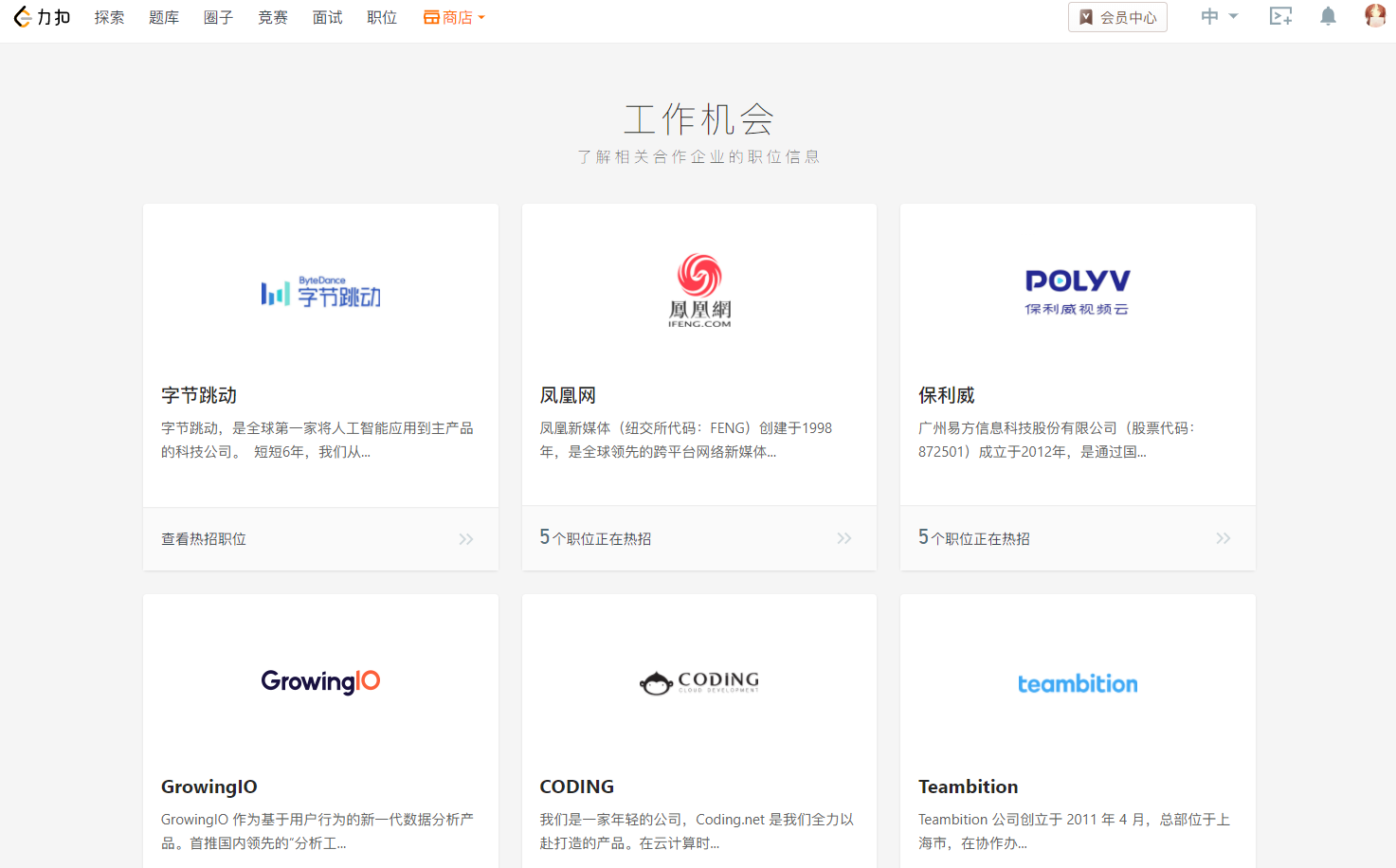Open 会员中心 member center

[x=1117, y=16]
